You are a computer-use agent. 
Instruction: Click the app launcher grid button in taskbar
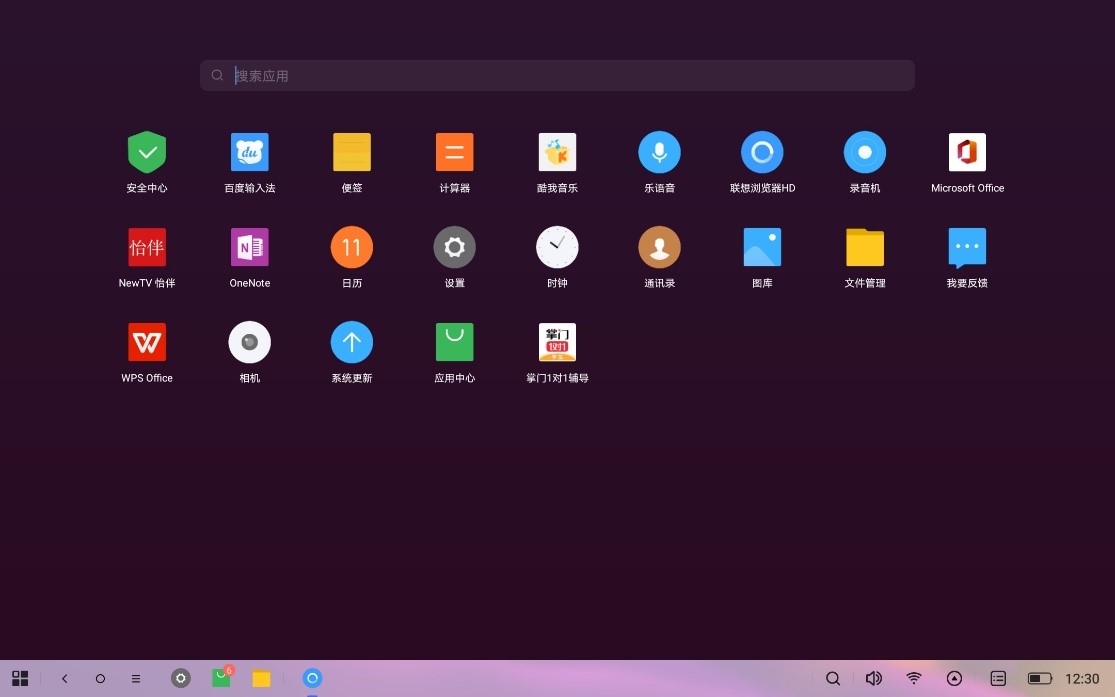pyautogui.click(x=20, y=679)
